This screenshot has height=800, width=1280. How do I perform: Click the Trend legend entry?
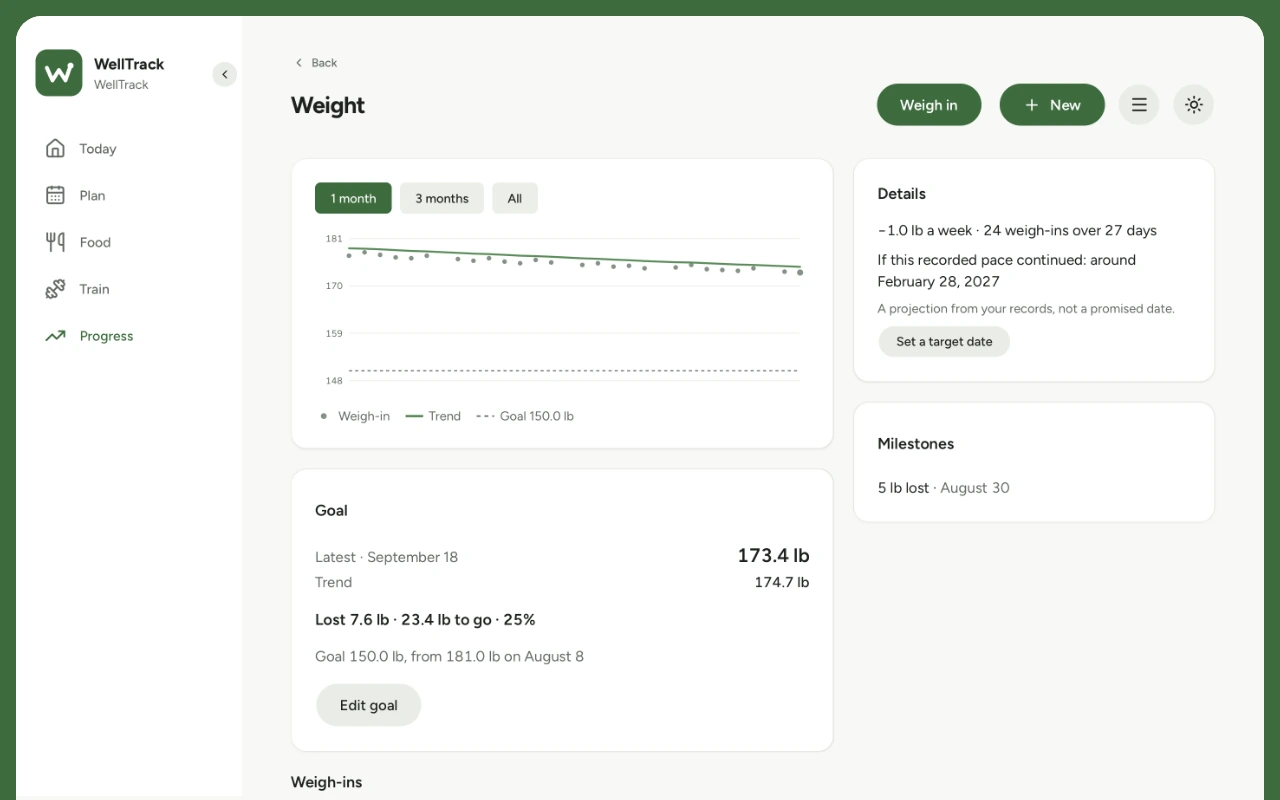tap(433, 416)
